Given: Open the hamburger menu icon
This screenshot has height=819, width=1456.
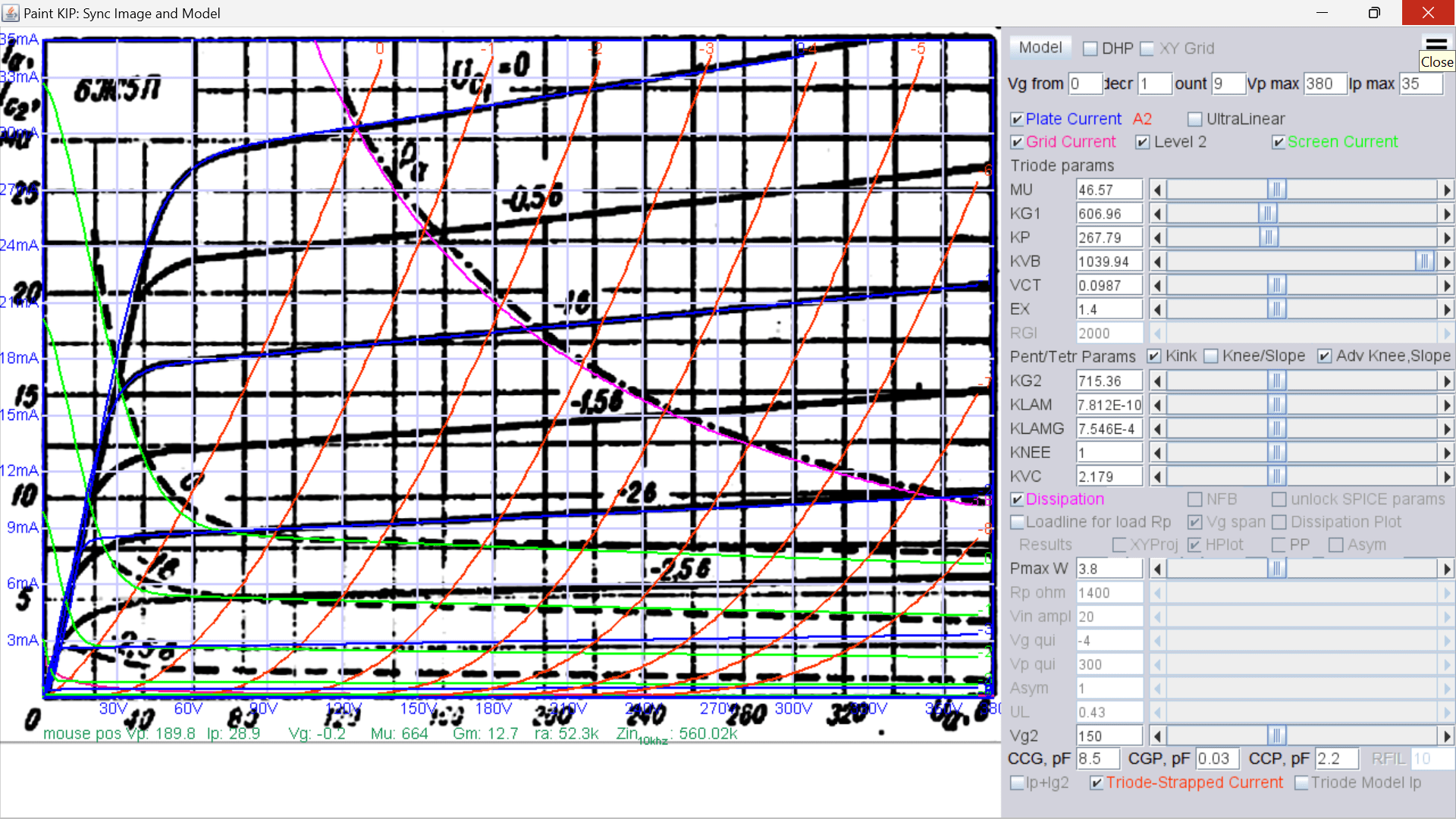Looking at the screenshot, I should coord(1436,43).
